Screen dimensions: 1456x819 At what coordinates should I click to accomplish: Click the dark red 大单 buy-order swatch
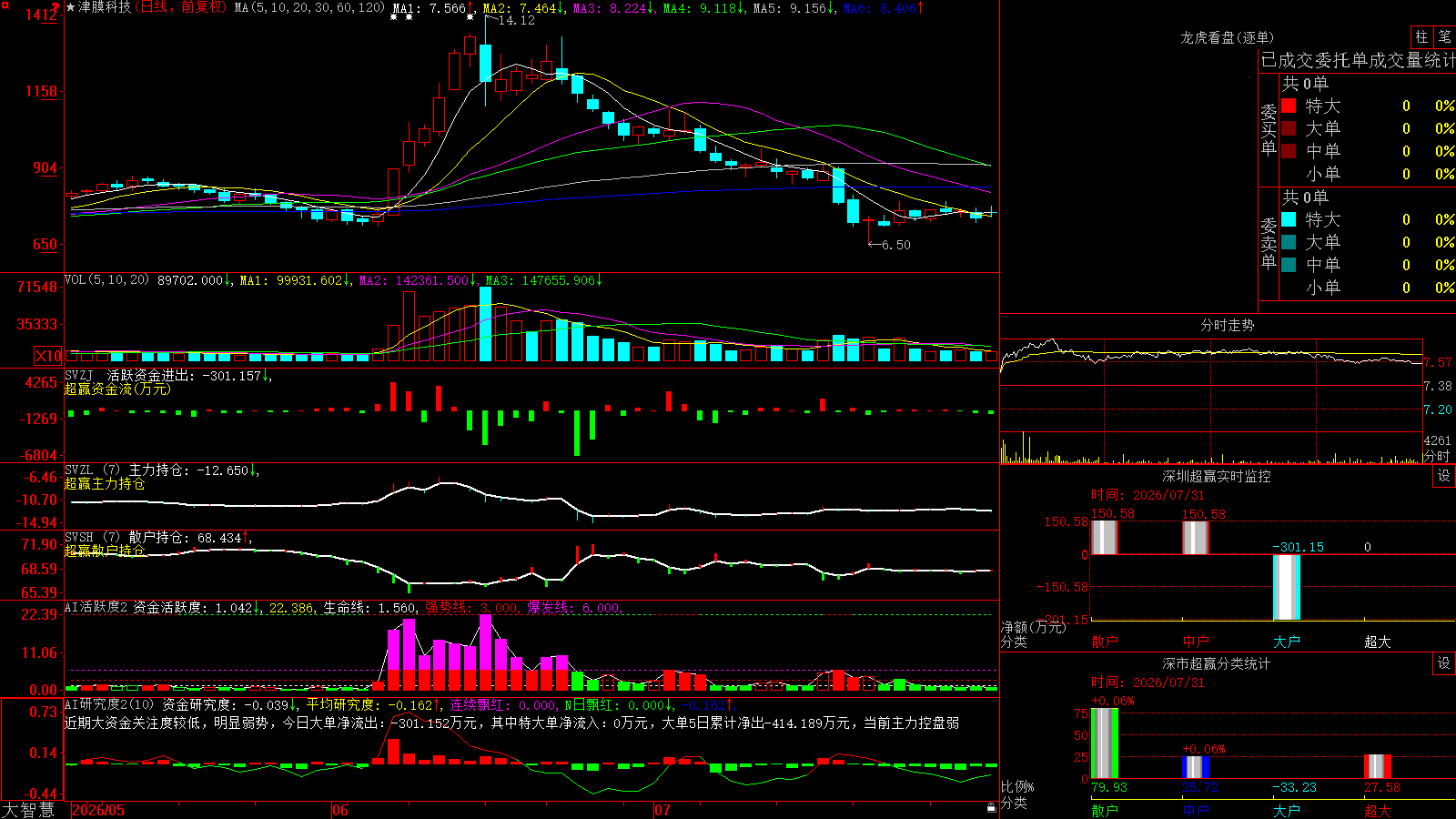point(1289,128)
